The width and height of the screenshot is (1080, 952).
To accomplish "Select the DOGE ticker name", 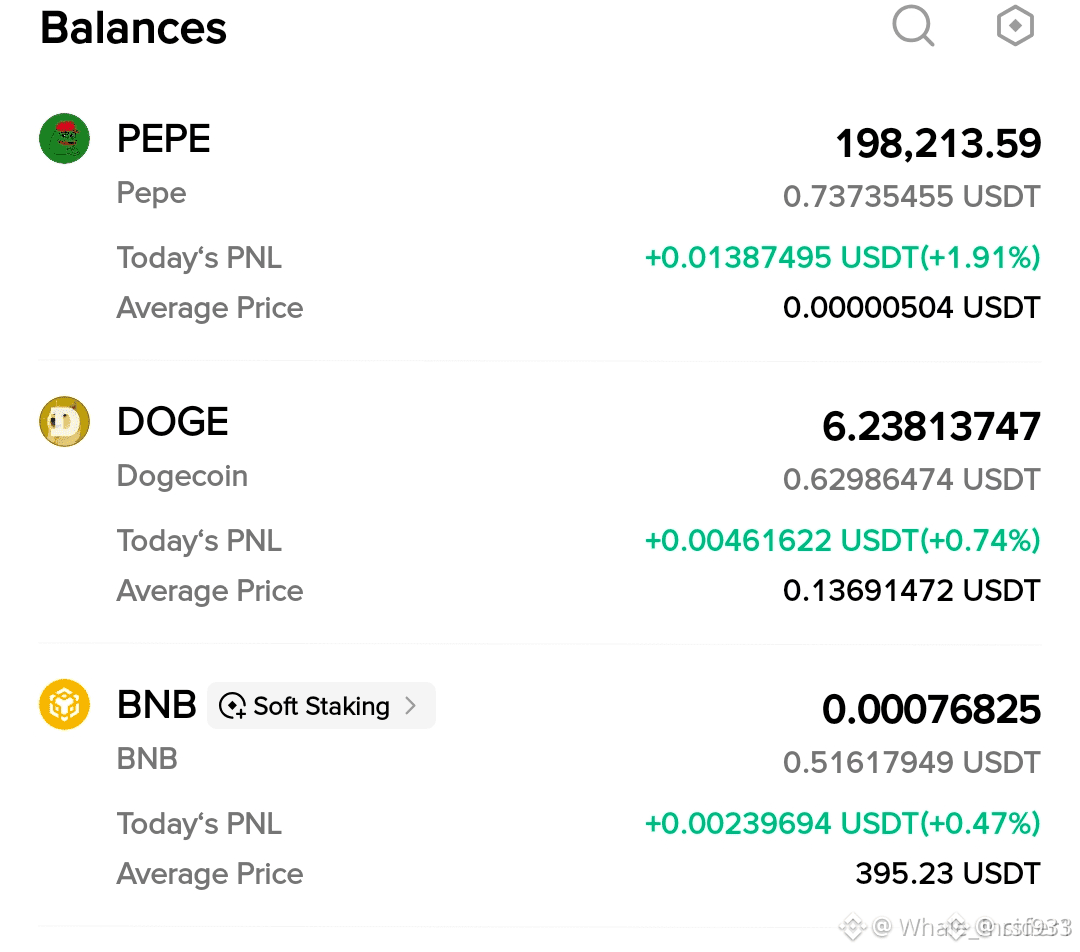I will (x=172, y=422).
